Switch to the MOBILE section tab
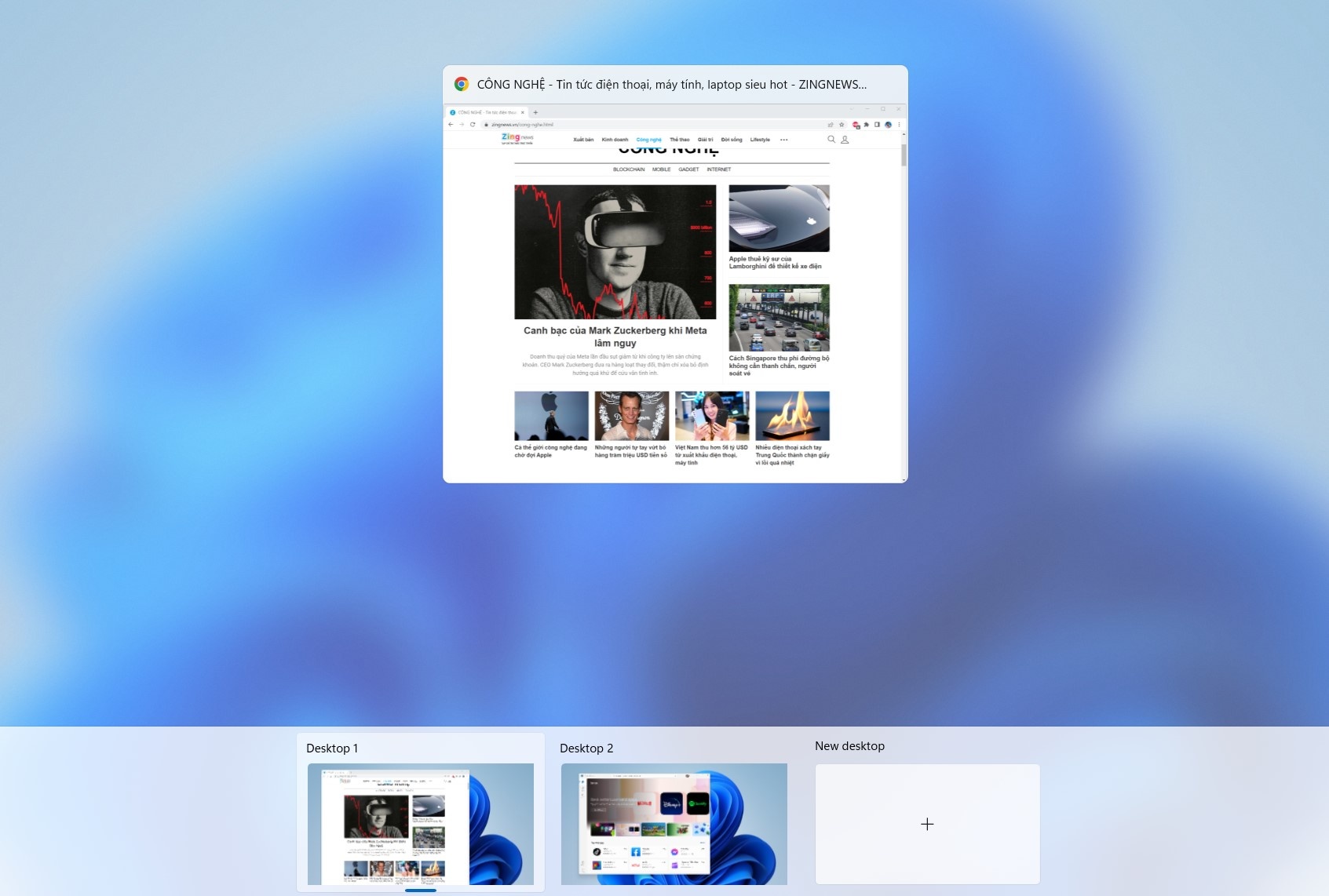Image resolution: width=1329 pixels, height=896 pixels. (662, 169)
